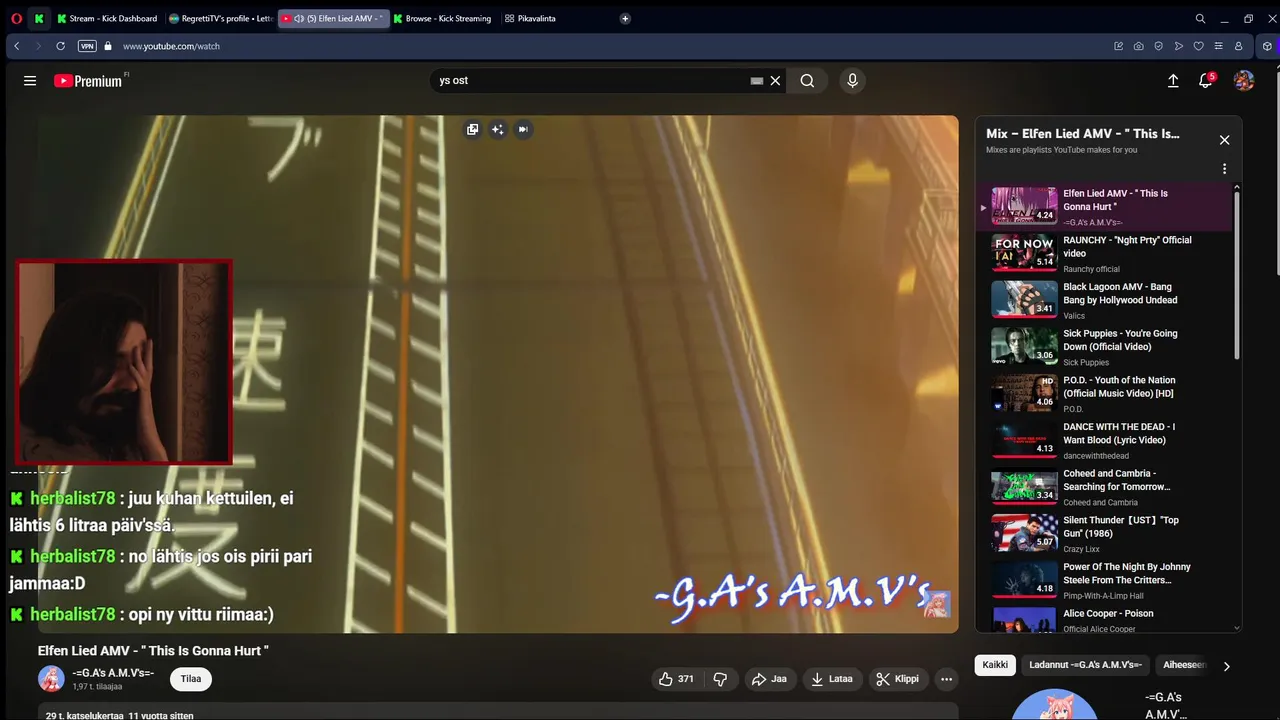Click the magnifier search button
The image size is (1280, 720).
click(x=807, y=81)
